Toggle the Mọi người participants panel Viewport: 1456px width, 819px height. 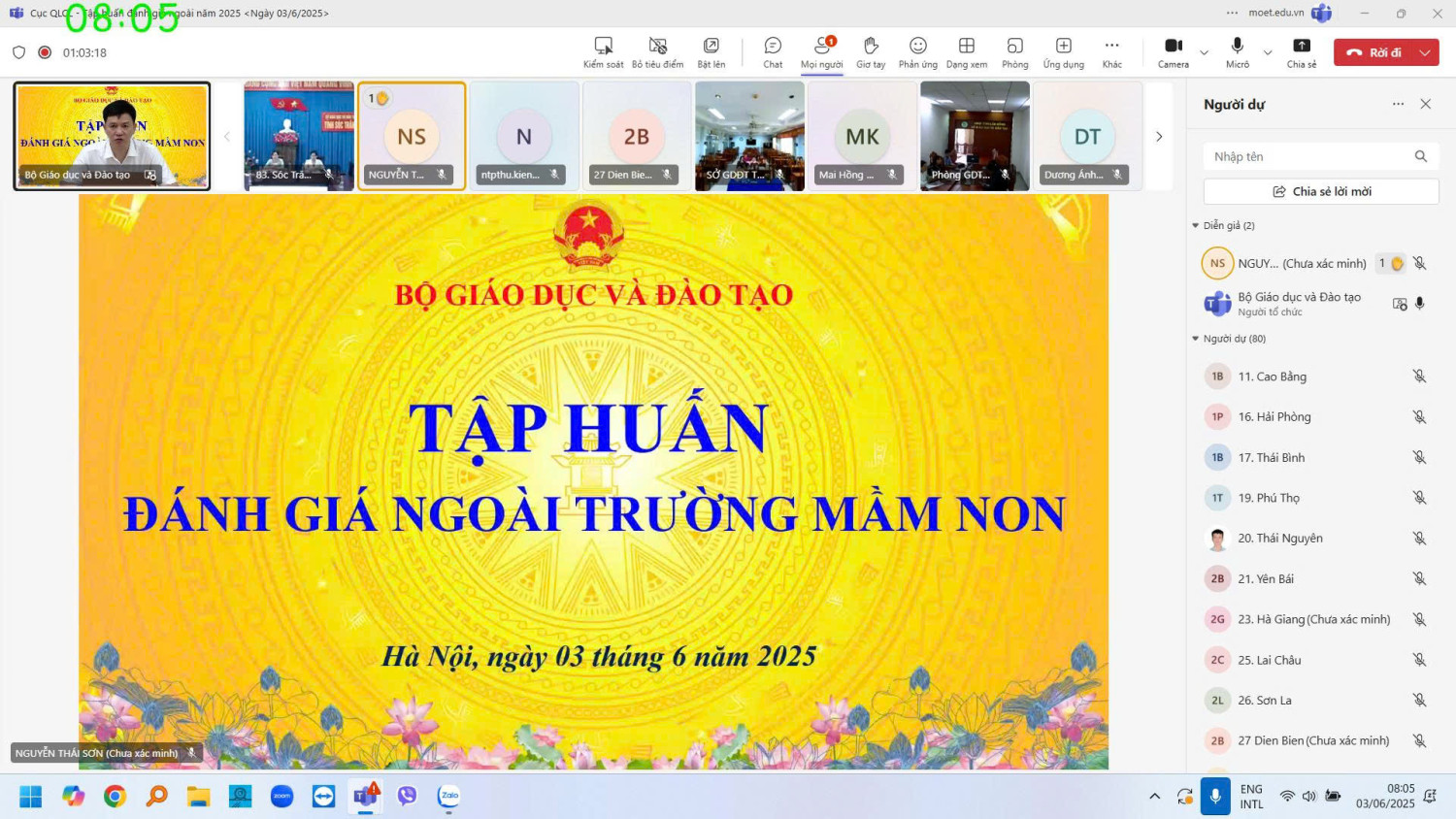(821, 51)
